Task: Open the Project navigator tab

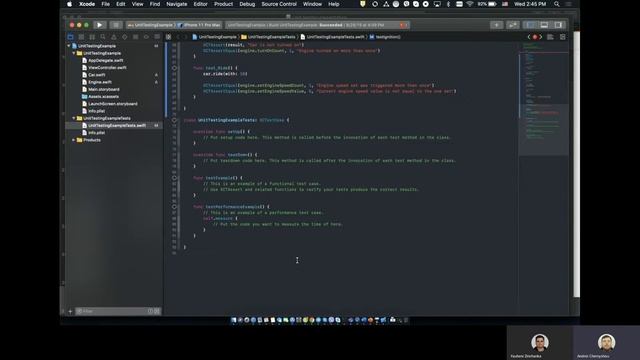Action: click(70, 37)
